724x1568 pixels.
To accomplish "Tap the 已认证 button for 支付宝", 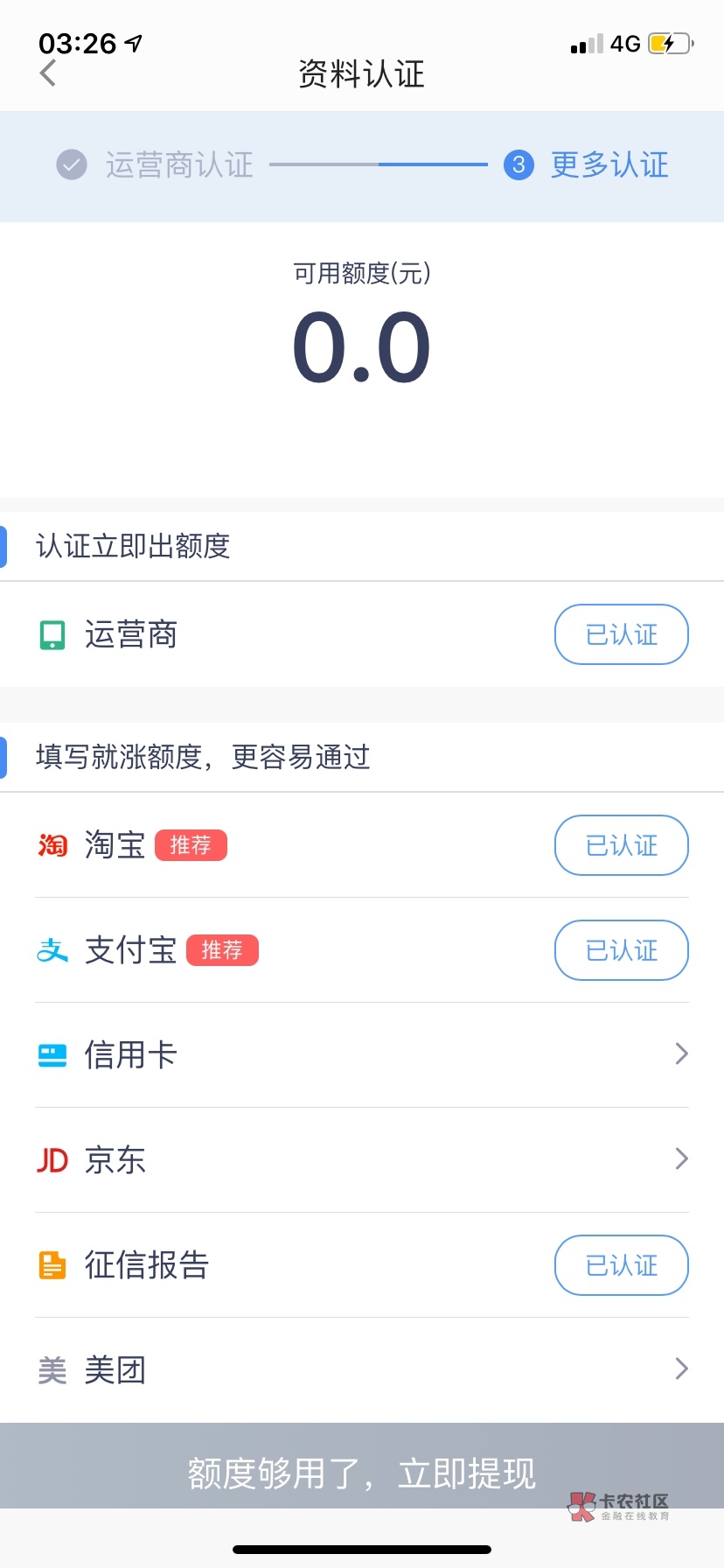I will point(622,950).
